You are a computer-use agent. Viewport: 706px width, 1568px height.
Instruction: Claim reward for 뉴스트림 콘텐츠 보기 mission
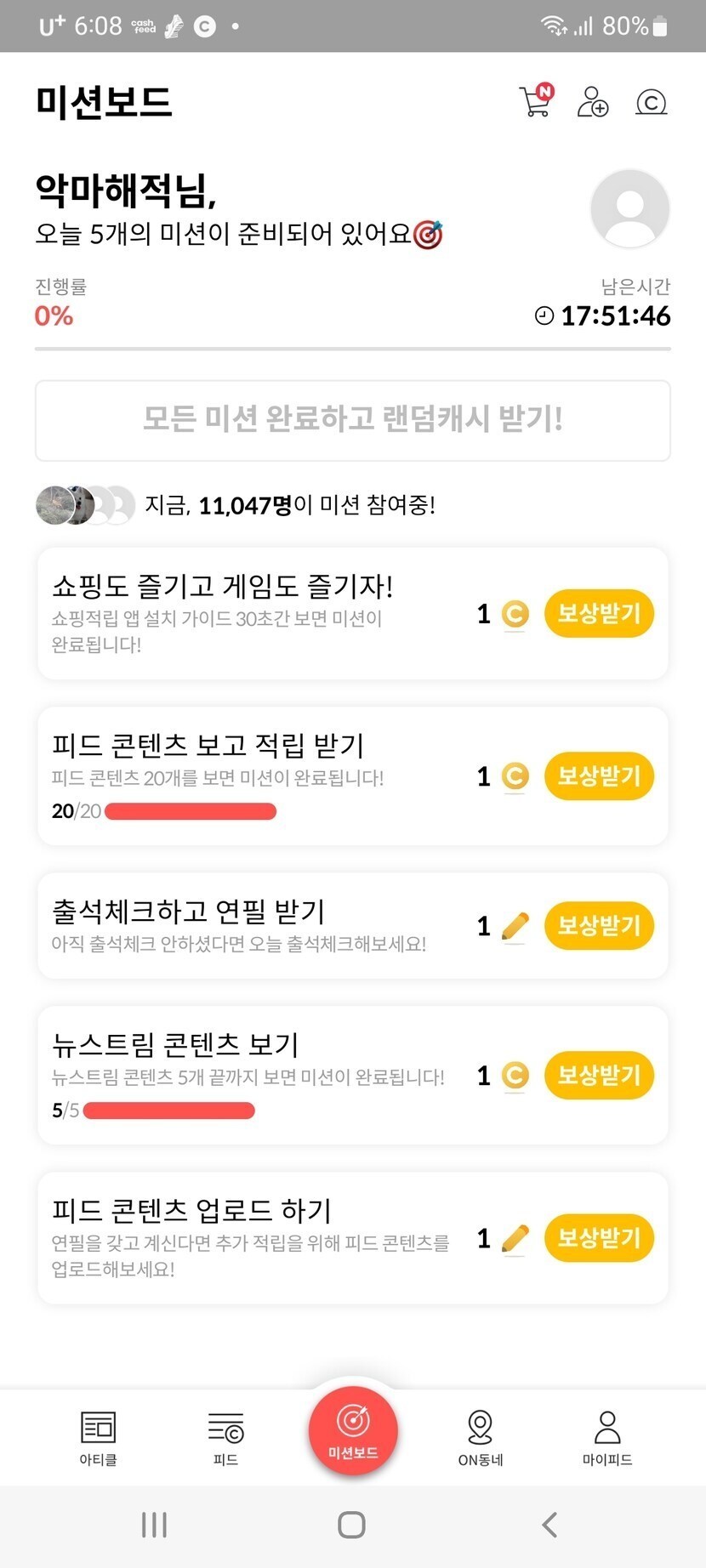599,1075
